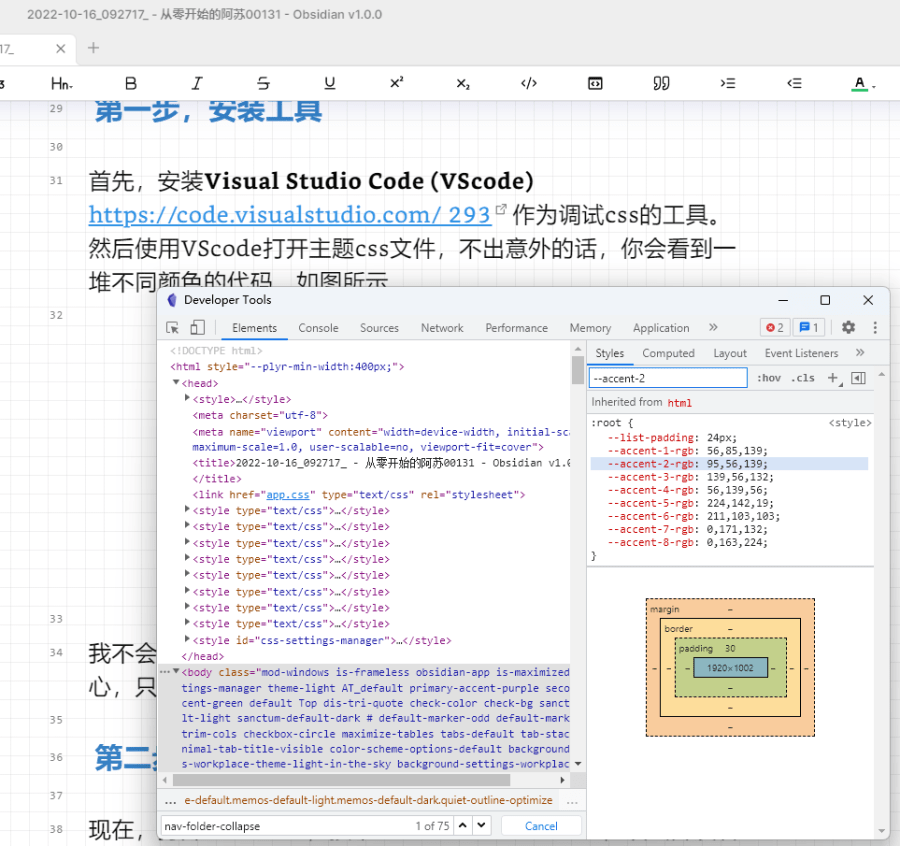Click the padding value 30 in box model
The height and width of the screenshot is (846, 900).
(730, 649)
